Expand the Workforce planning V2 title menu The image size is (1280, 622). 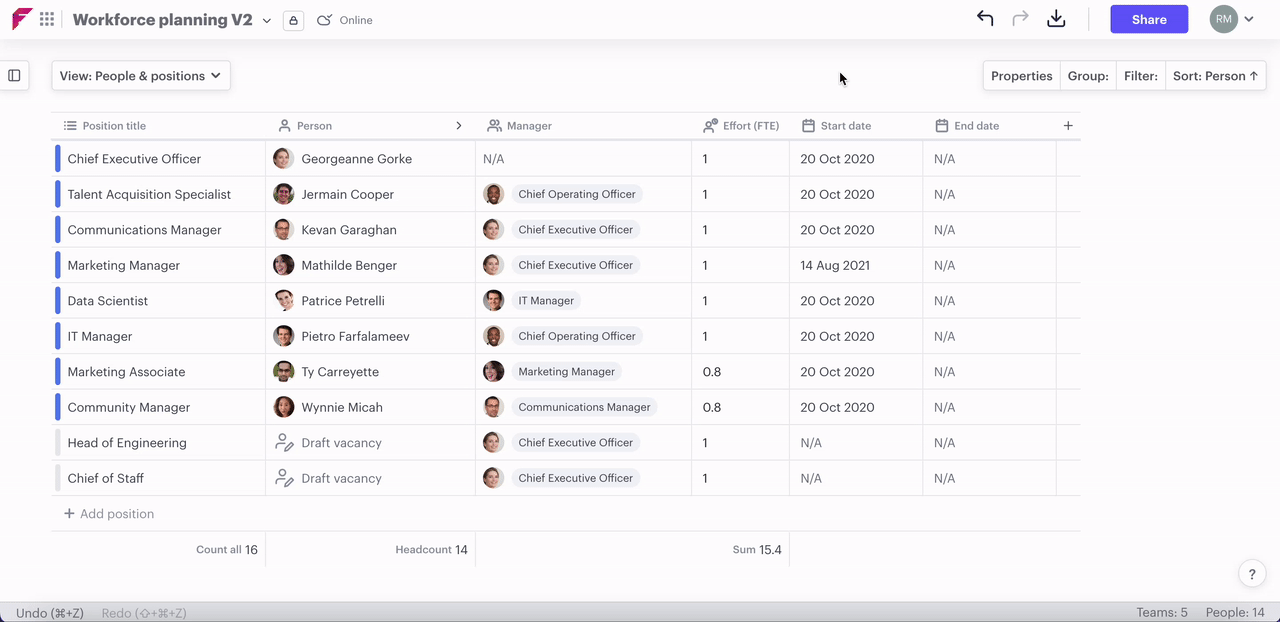point(267,21)
